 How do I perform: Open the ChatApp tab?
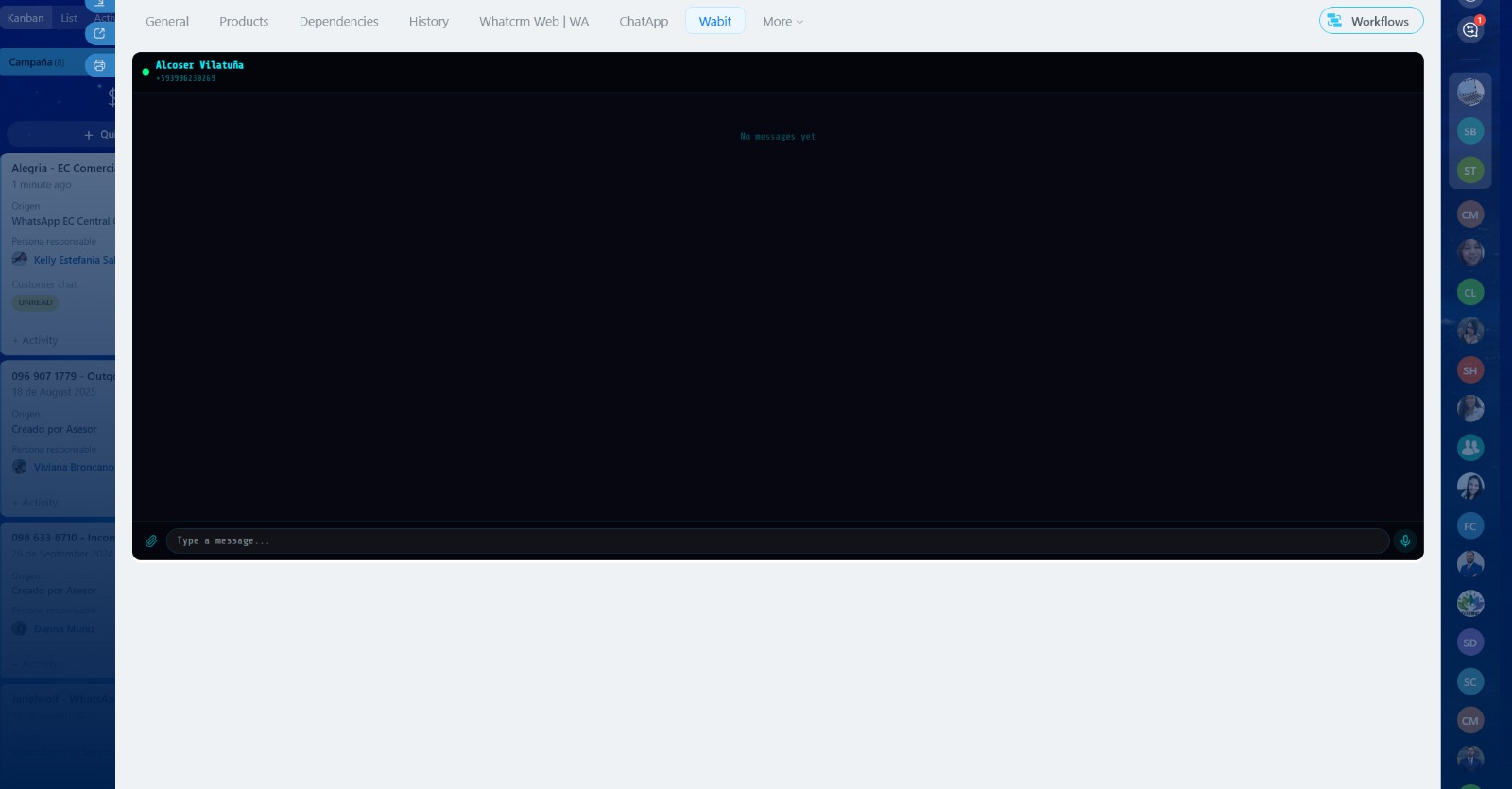(644, 22)
